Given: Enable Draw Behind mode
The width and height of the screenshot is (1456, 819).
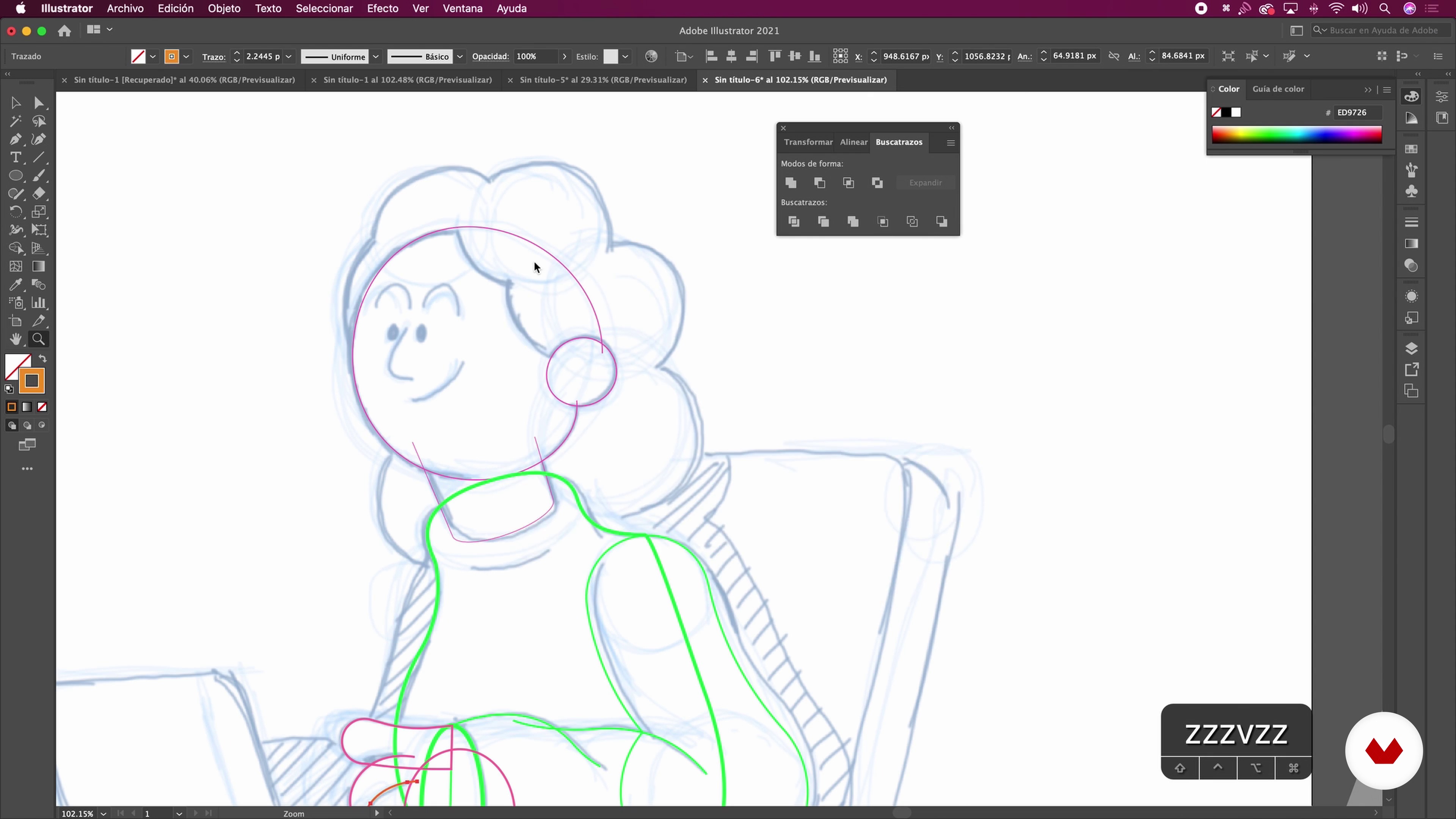Looking at the screenshot, I should click(x=27, y=425).
